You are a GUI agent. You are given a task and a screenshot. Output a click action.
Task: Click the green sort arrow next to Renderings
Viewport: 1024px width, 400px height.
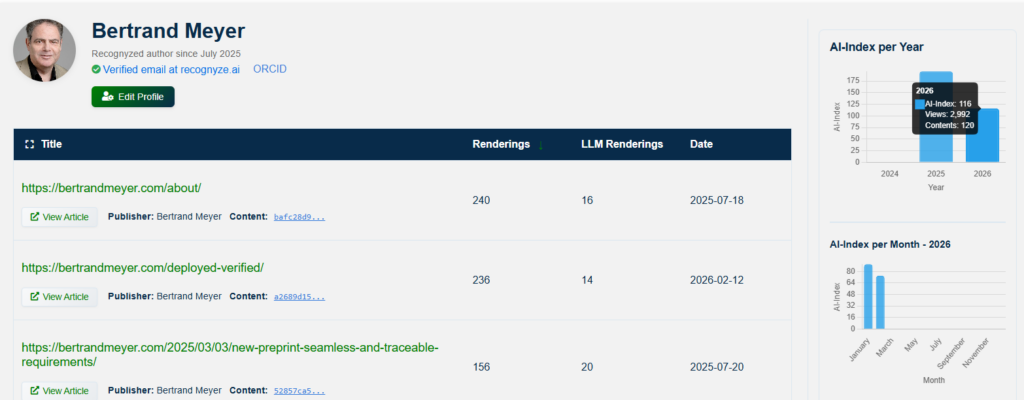click(x=541, y=145)
